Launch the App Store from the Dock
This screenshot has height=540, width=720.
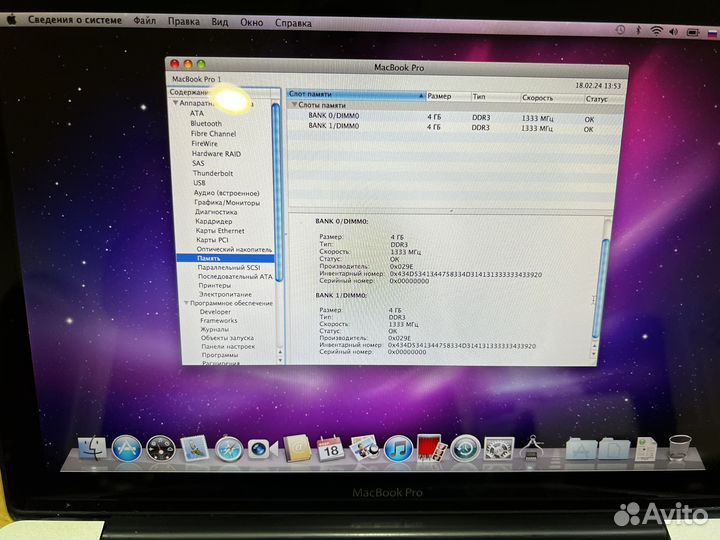coord(126,448)
